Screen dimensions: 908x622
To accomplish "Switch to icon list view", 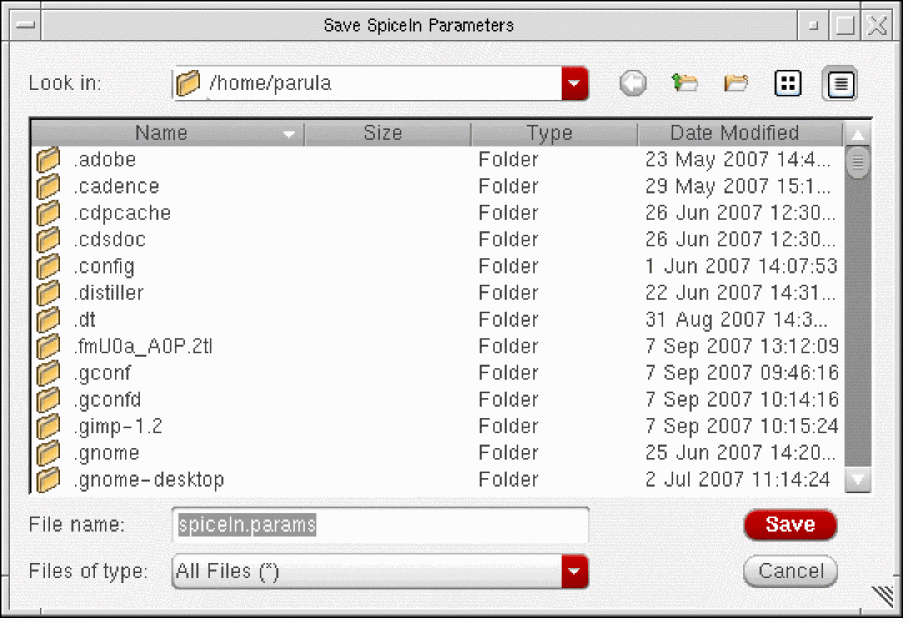I will (789, 84).
